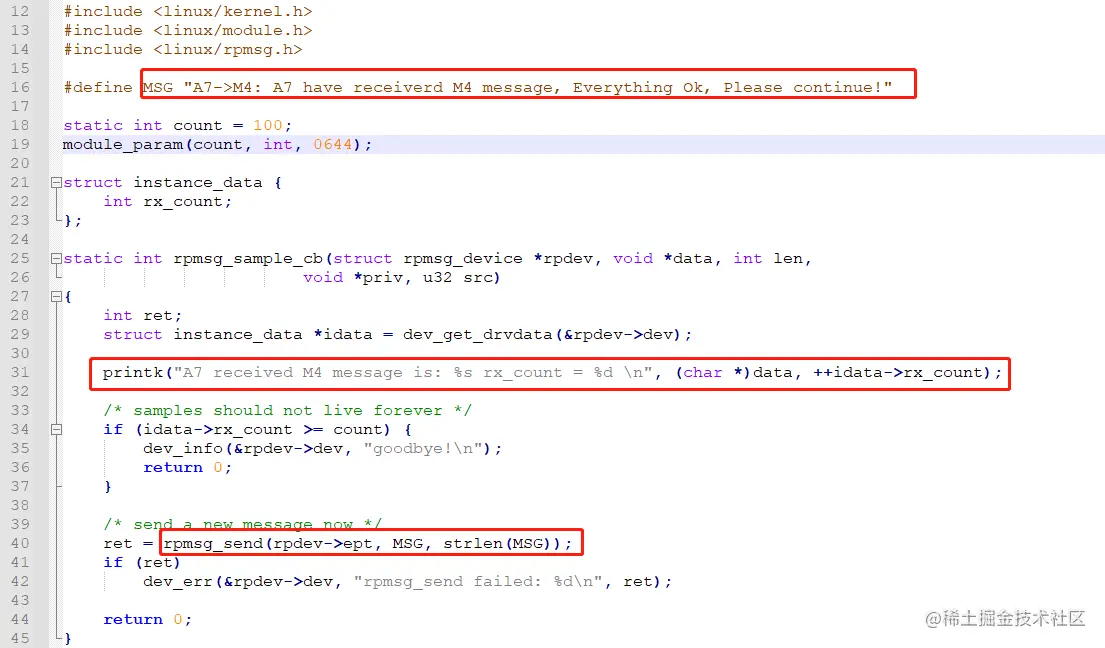The image size is (1105, 648).
Task: Click the string "rpmsg_send failed: %d\n"
Action: click(x=478, y=582)
